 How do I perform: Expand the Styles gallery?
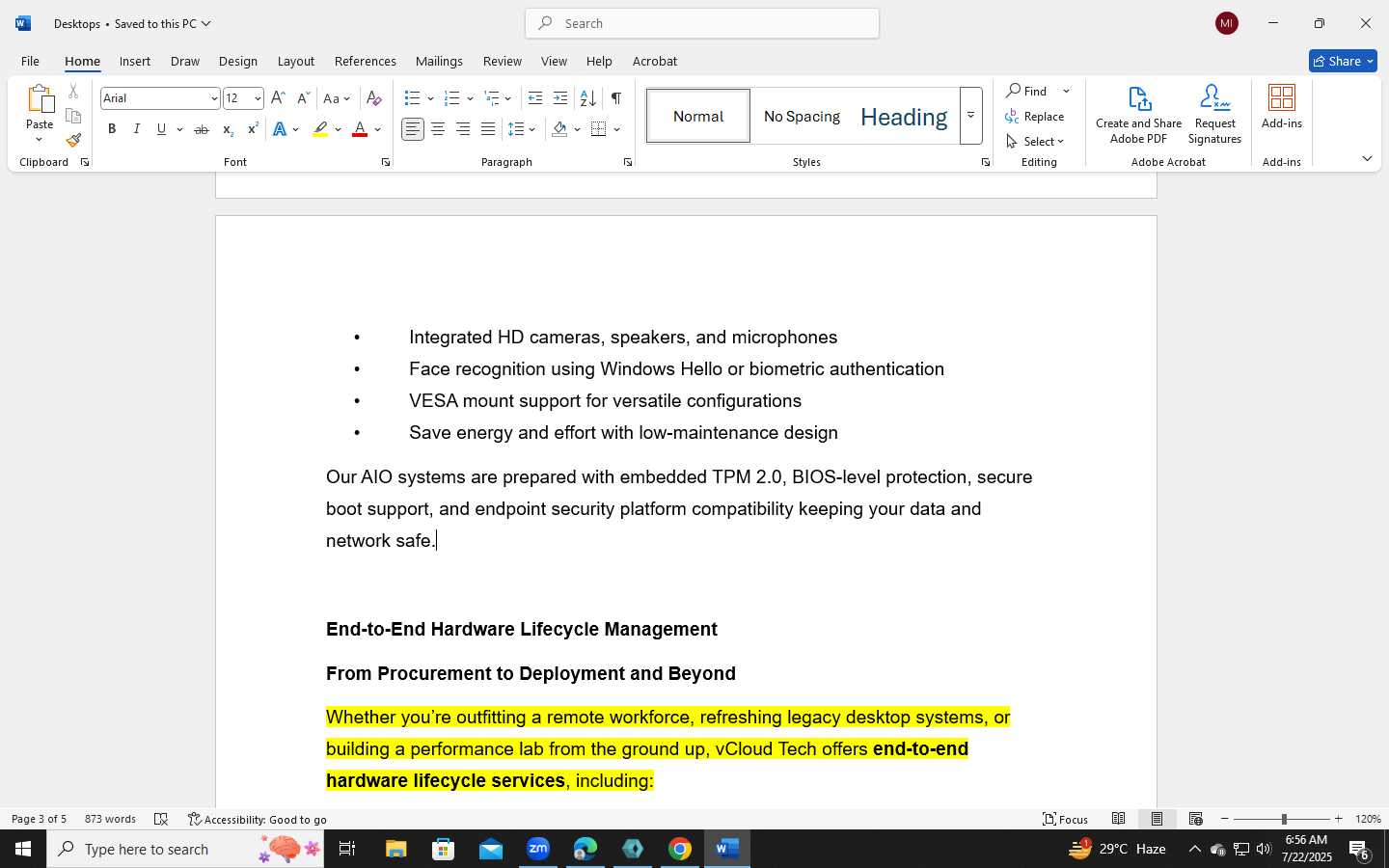[x=971, y=116]
